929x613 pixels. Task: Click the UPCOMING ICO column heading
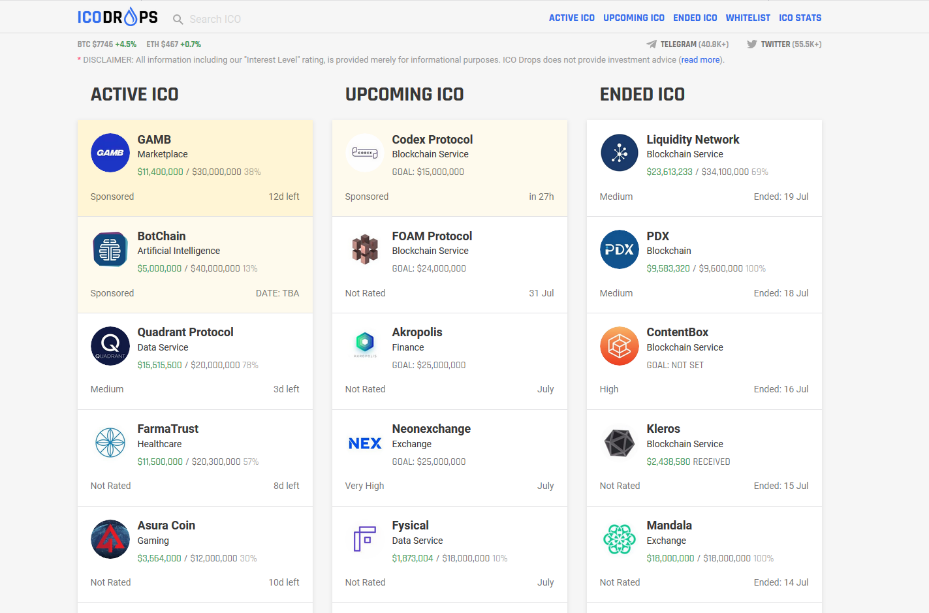tap(404, 94)
